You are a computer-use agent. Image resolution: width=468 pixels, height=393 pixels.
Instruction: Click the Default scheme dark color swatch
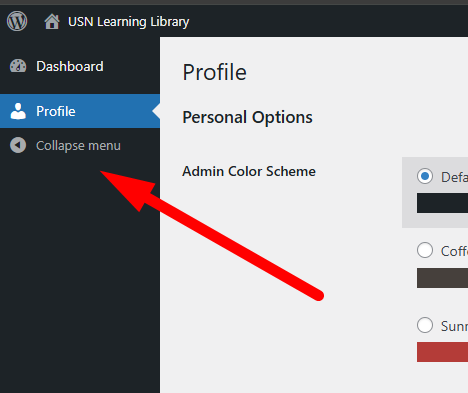pyautogui.click(x=442, y=203)
